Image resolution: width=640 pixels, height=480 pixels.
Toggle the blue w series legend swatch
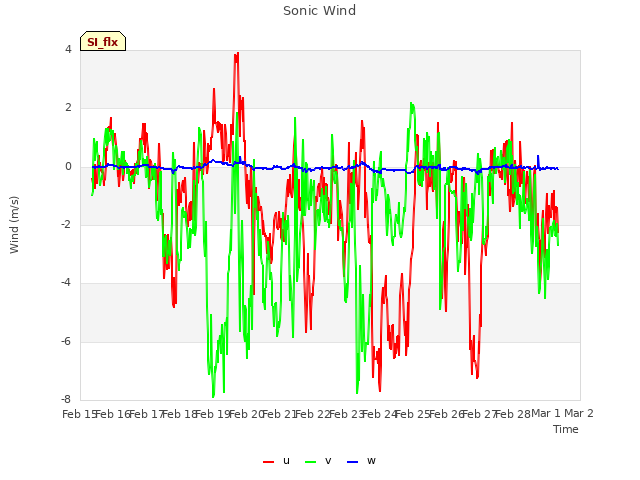click(352, 462)
